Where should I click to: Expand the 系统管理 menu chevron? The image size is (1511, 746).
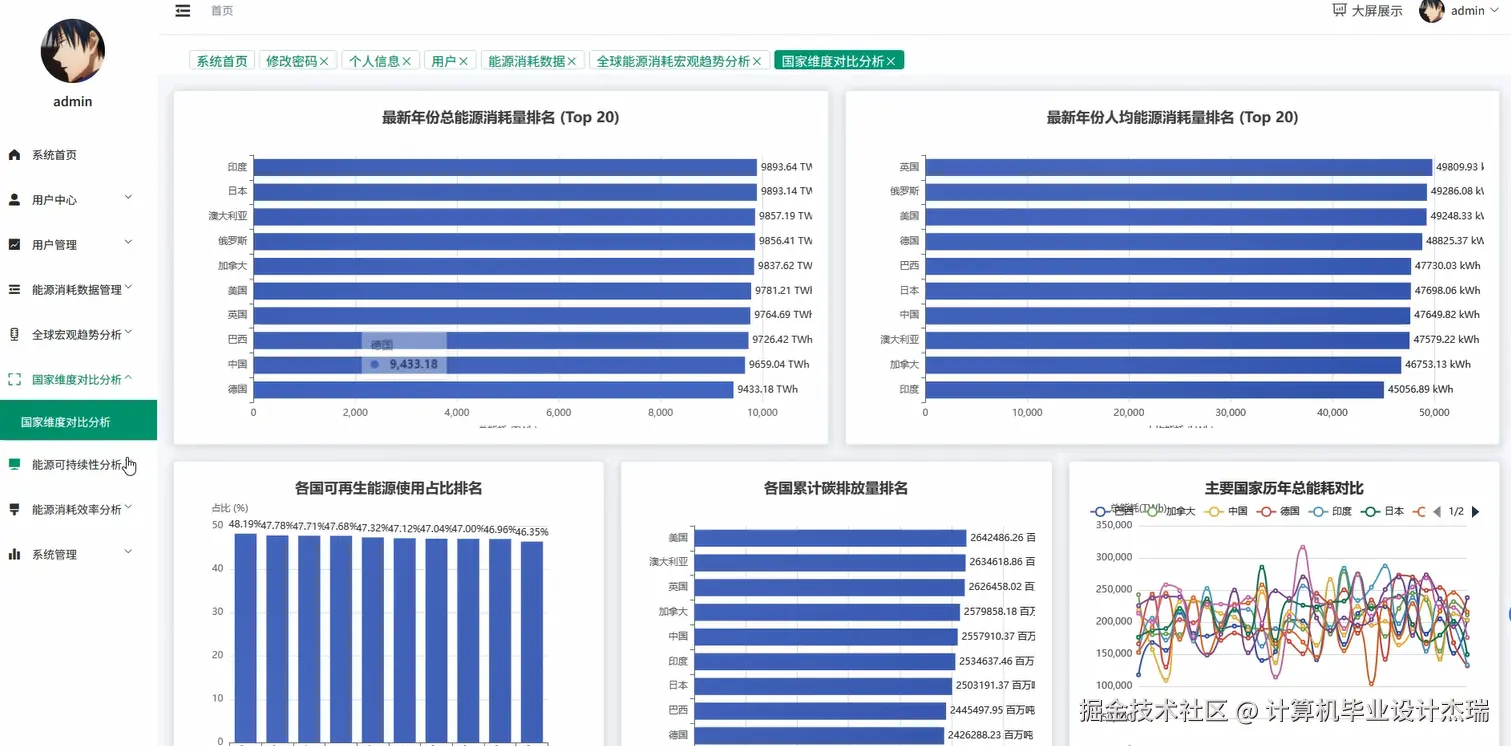(128, 551)
